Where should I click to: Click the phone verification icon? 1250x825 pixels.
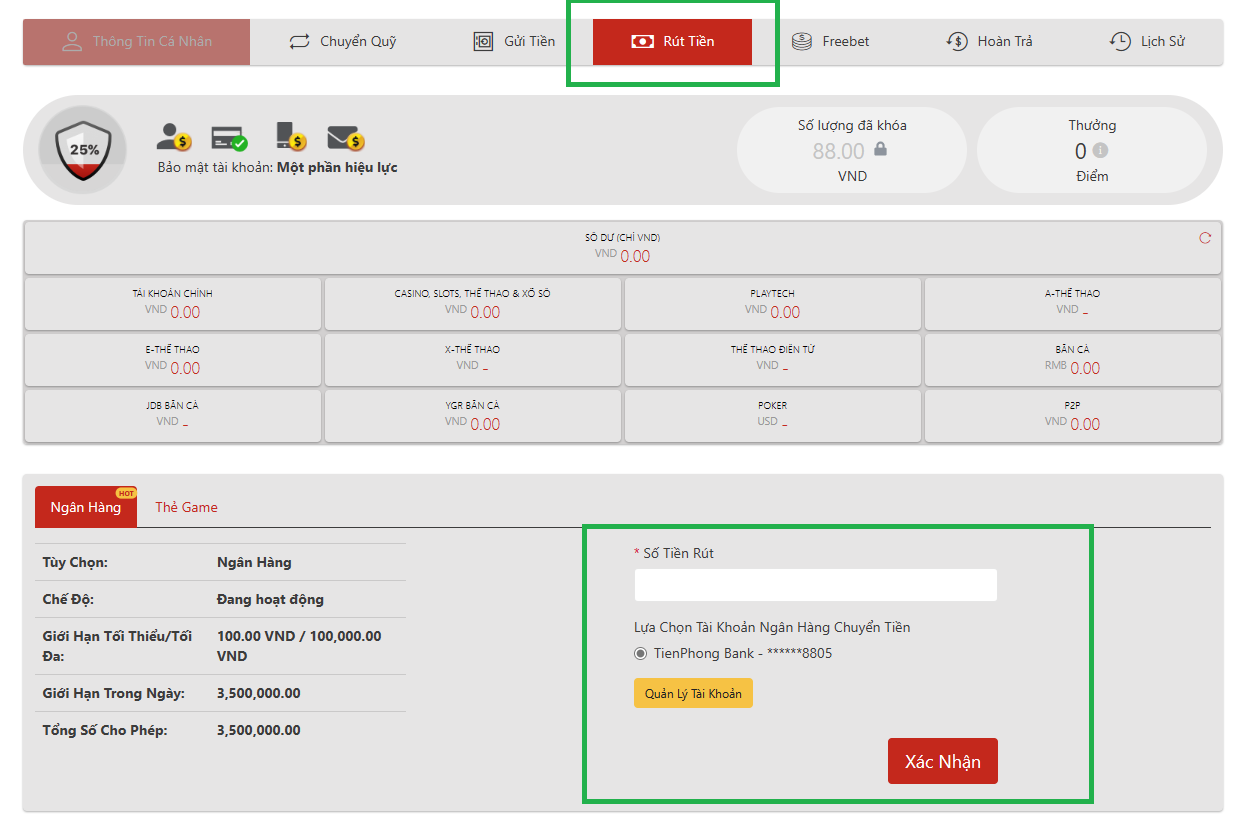click(290, 137)
